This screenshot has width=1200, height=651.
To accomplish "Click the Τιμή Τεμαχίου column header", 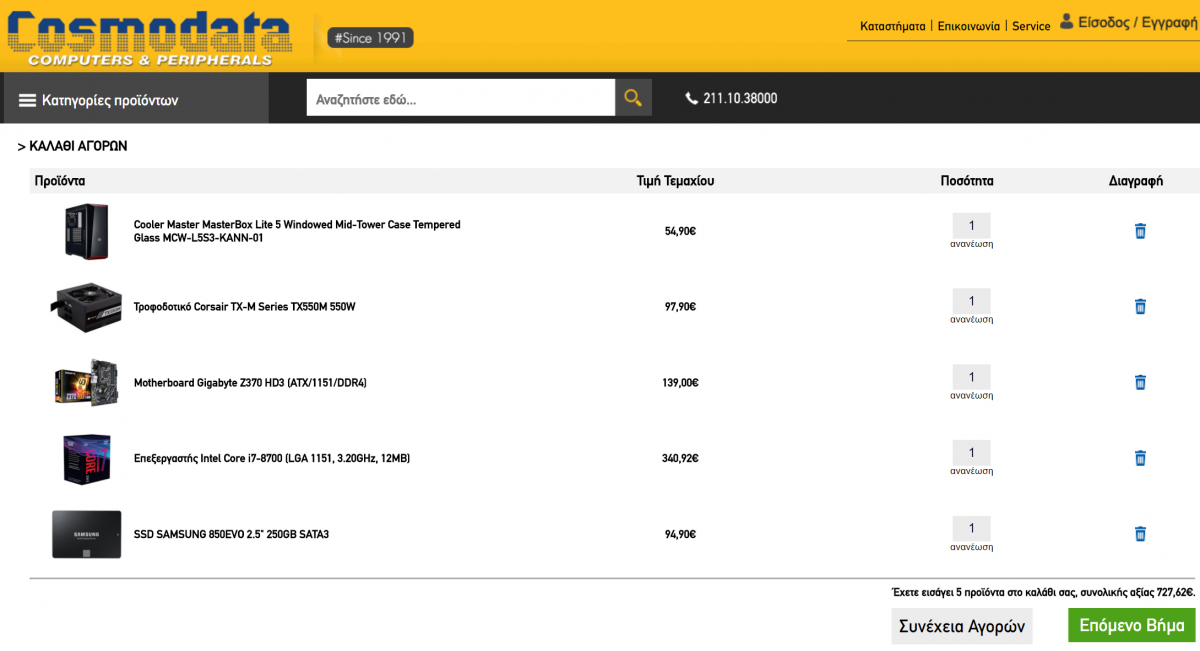I will pyautogui.click(x=676, y=181).
